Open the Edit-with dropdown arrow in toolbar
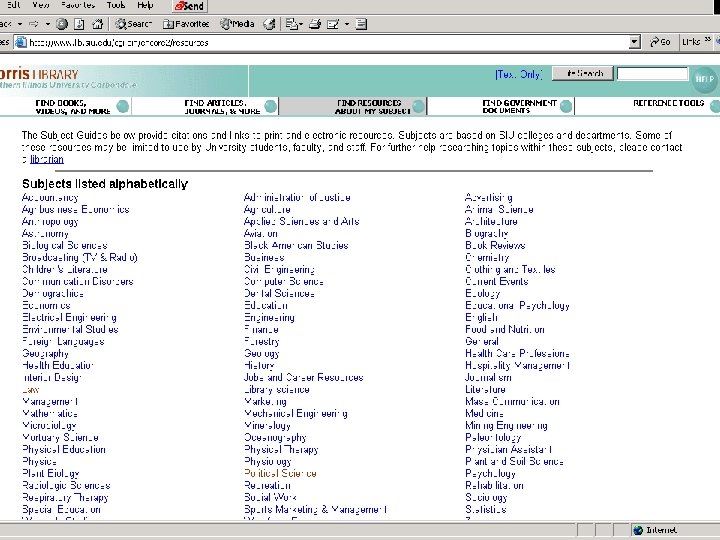Viewport: 720px width, 540px height. point(347,24)
